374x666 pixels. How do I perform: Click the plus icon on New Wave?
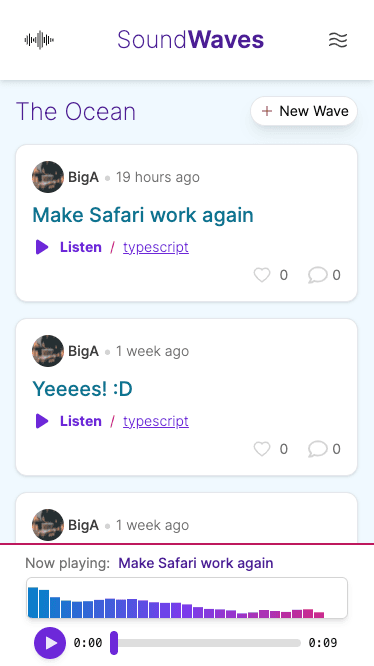[267, 111]
